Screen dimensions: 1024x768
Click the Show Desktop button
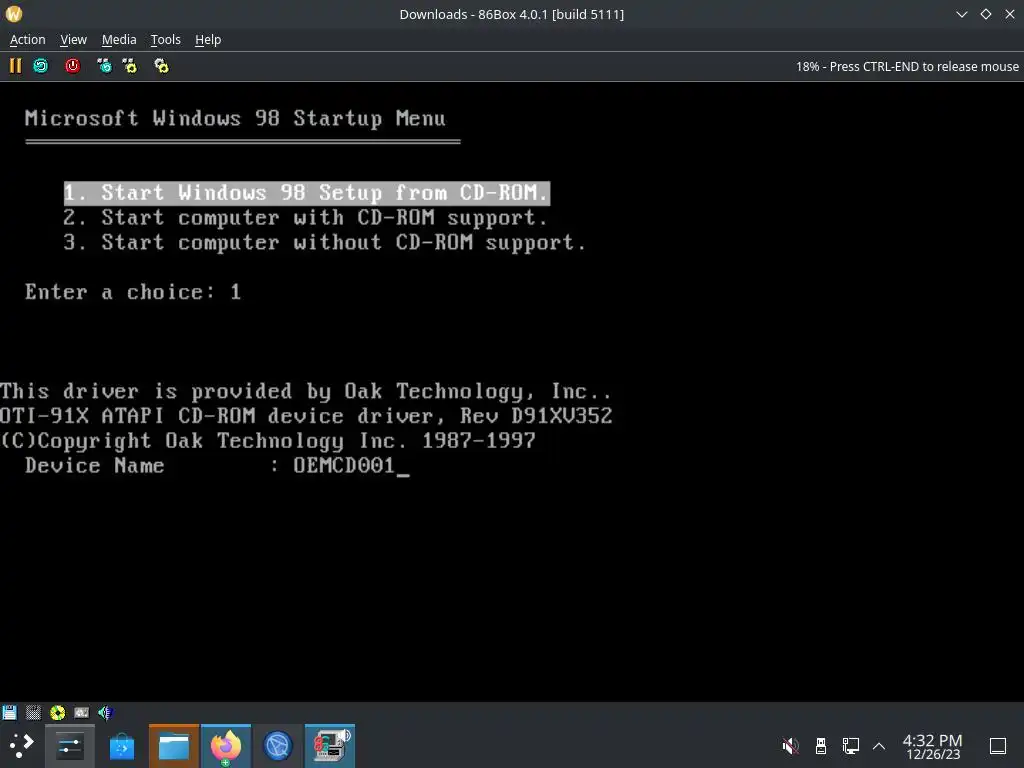(x=997, y=746)
